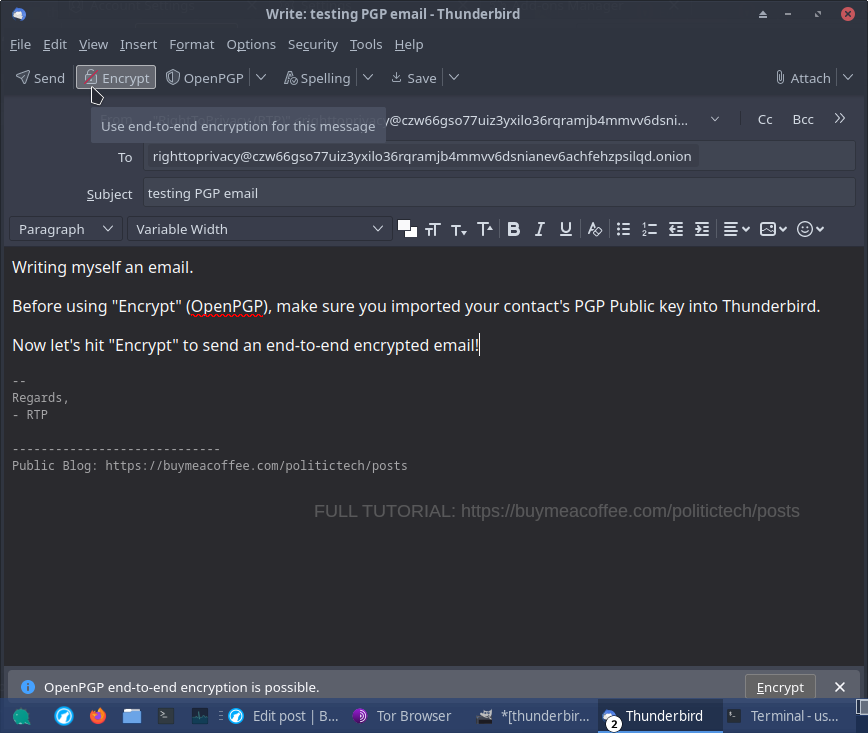Click the Send button

point(40,78)
